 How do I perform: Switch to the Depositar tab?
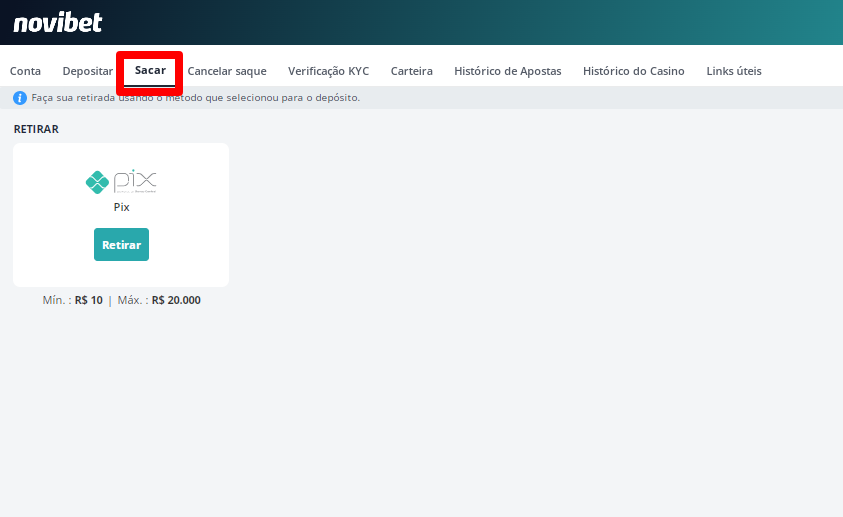click(x=87, y=71)
